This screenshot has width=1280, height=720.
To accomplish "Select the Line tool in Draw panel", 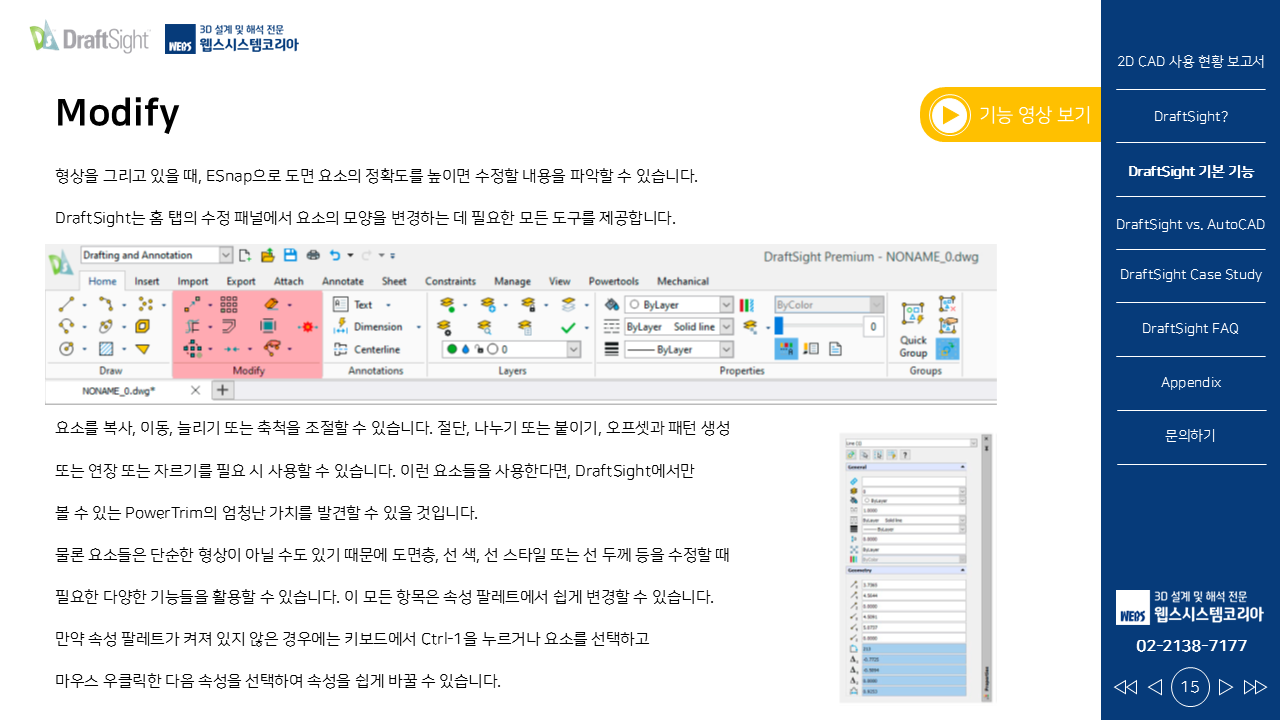I will coord(66,304).
